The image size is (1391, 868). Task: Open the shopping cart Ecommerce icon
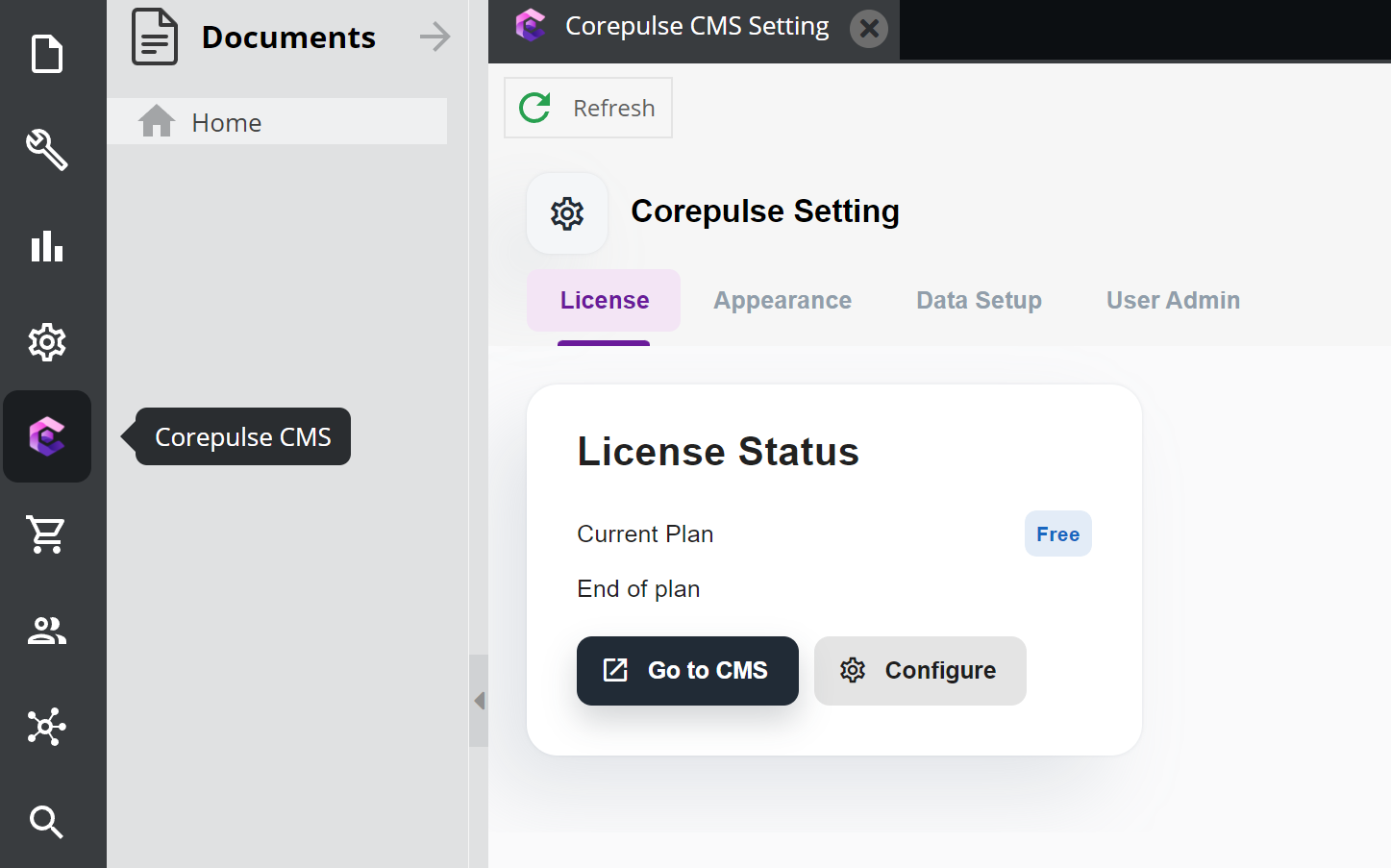46,534
